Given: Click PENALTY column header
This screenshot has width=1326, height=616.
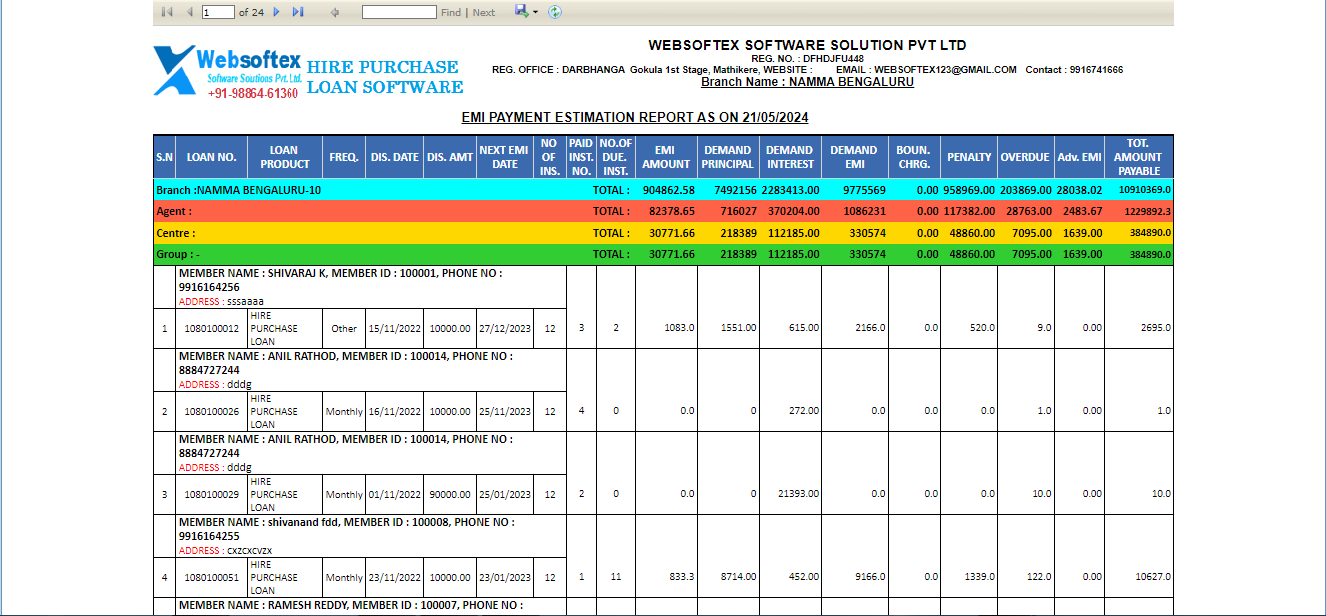Looking at the screenshot, I should tap(969, 157).
